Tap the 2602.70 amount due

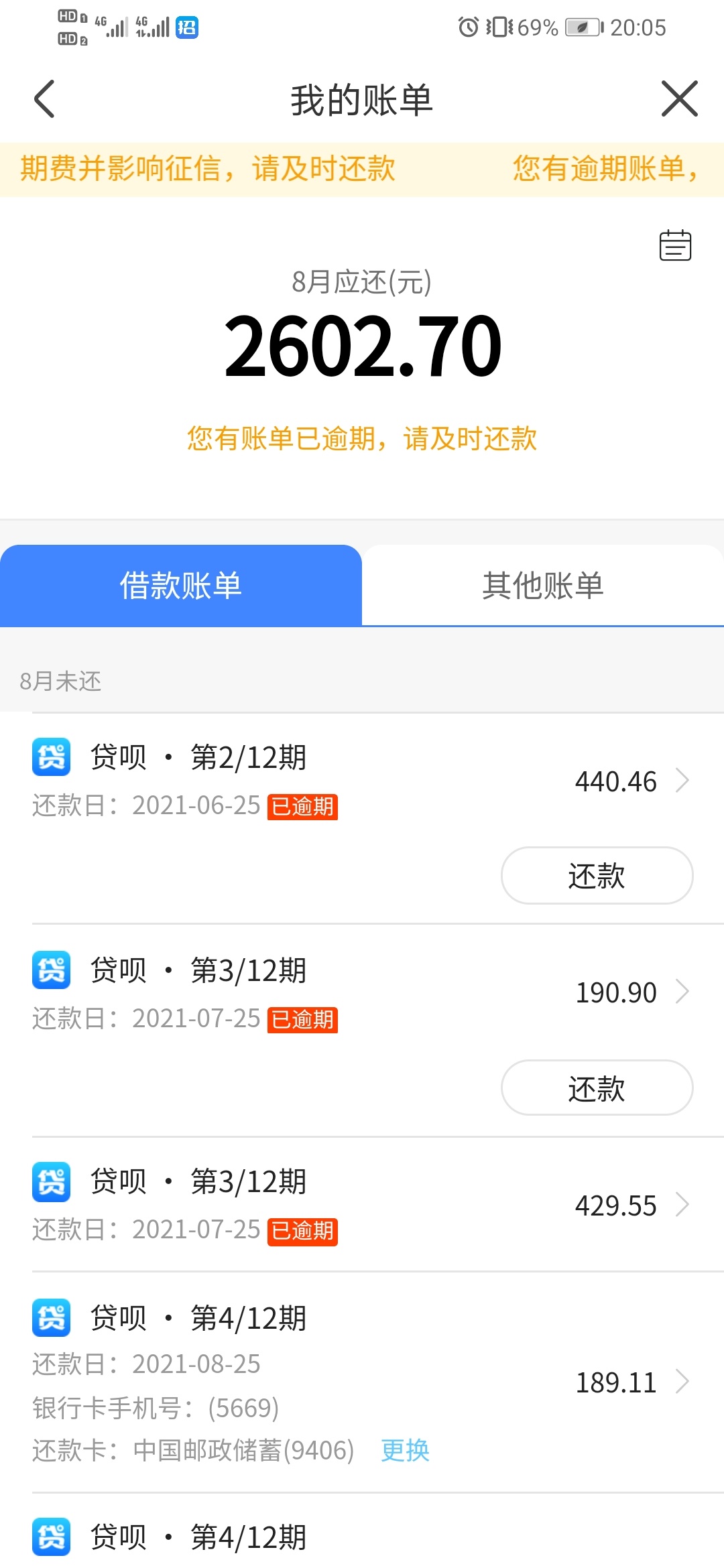tap(363, 346)
